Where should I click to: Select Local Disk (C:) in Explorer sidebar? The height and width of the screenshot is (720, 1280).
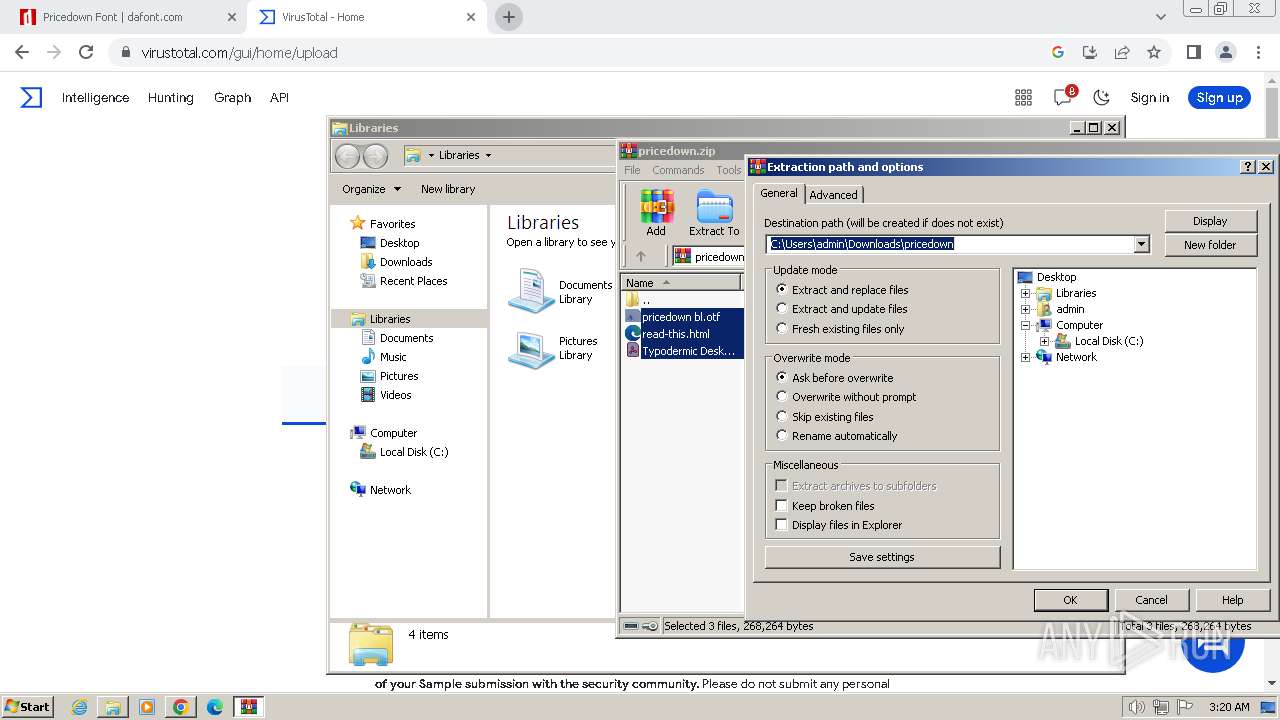coord(413,452)
